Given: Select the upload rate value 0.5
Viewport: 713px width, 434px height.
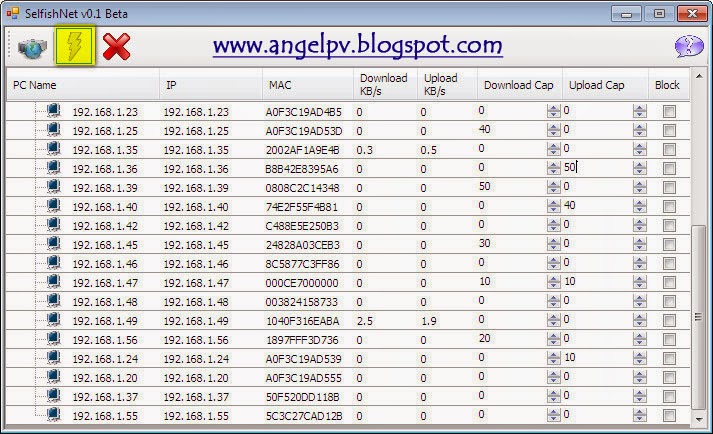Looking at the screenshot, I should click(x=428, y=150).
